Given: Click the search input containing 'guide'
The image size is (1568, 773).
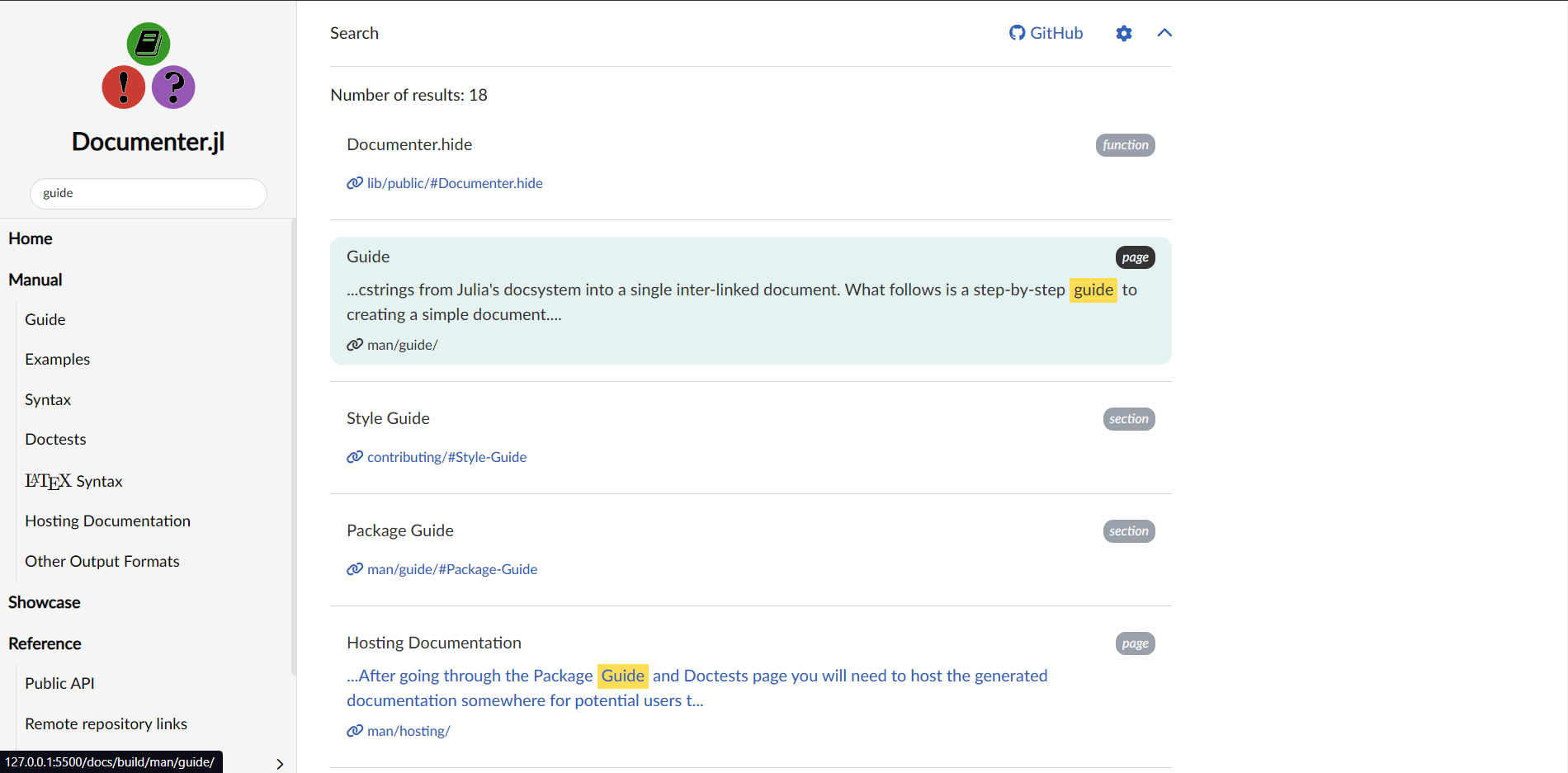Looking at the screenshot, I should (x=148, y=193).
